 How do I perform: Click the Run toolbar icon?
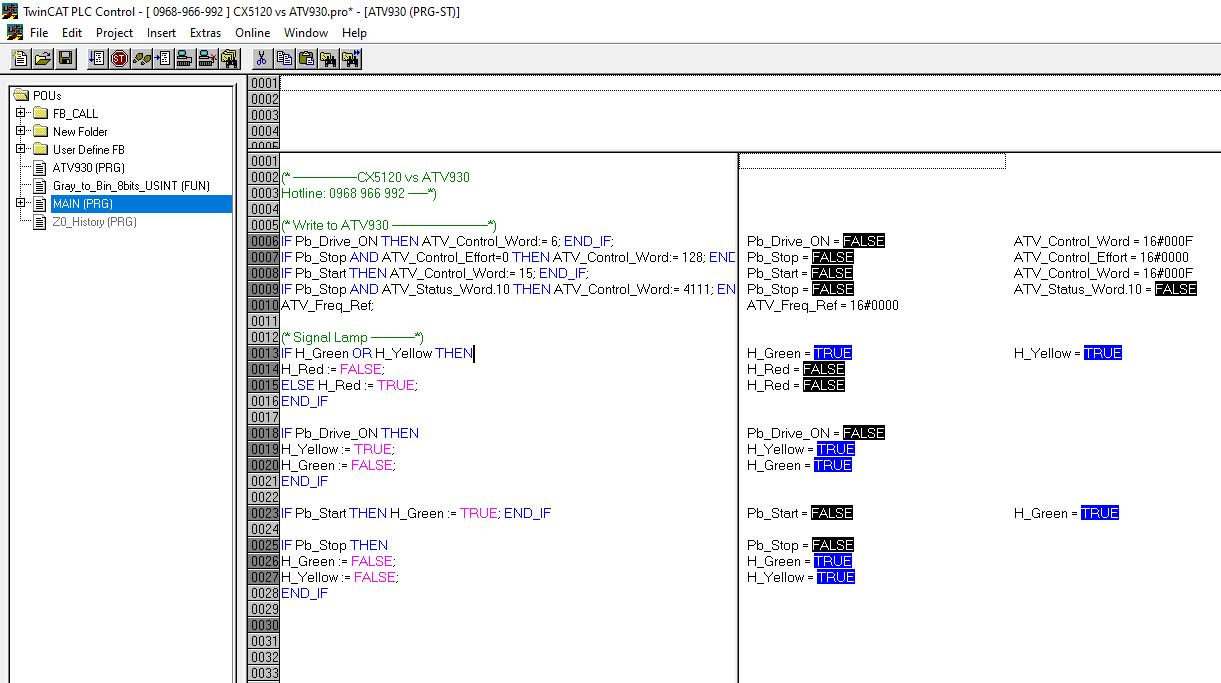pyautogui.click(x=98, y=58)
